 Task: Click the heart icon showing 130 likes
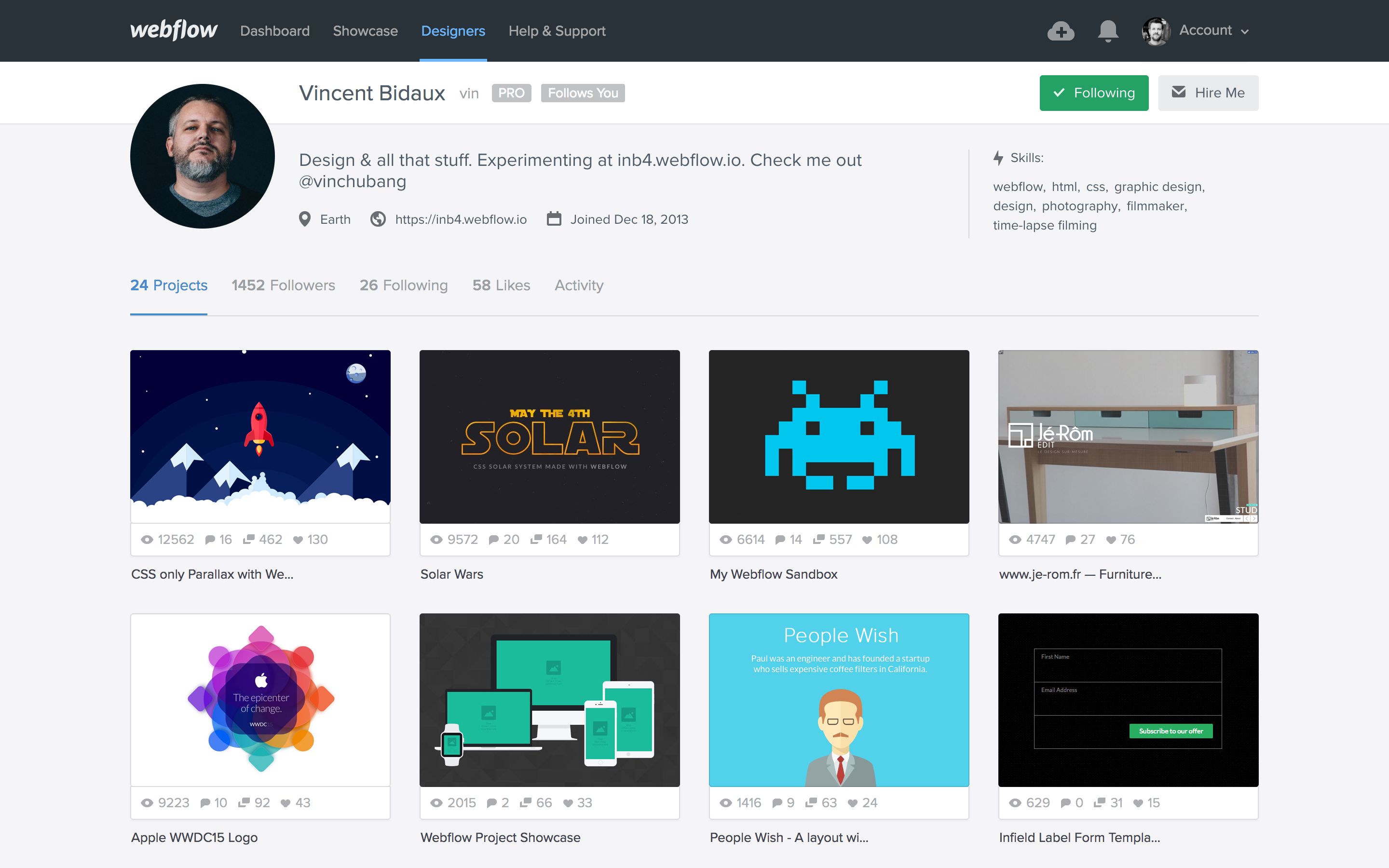(298, 540)
